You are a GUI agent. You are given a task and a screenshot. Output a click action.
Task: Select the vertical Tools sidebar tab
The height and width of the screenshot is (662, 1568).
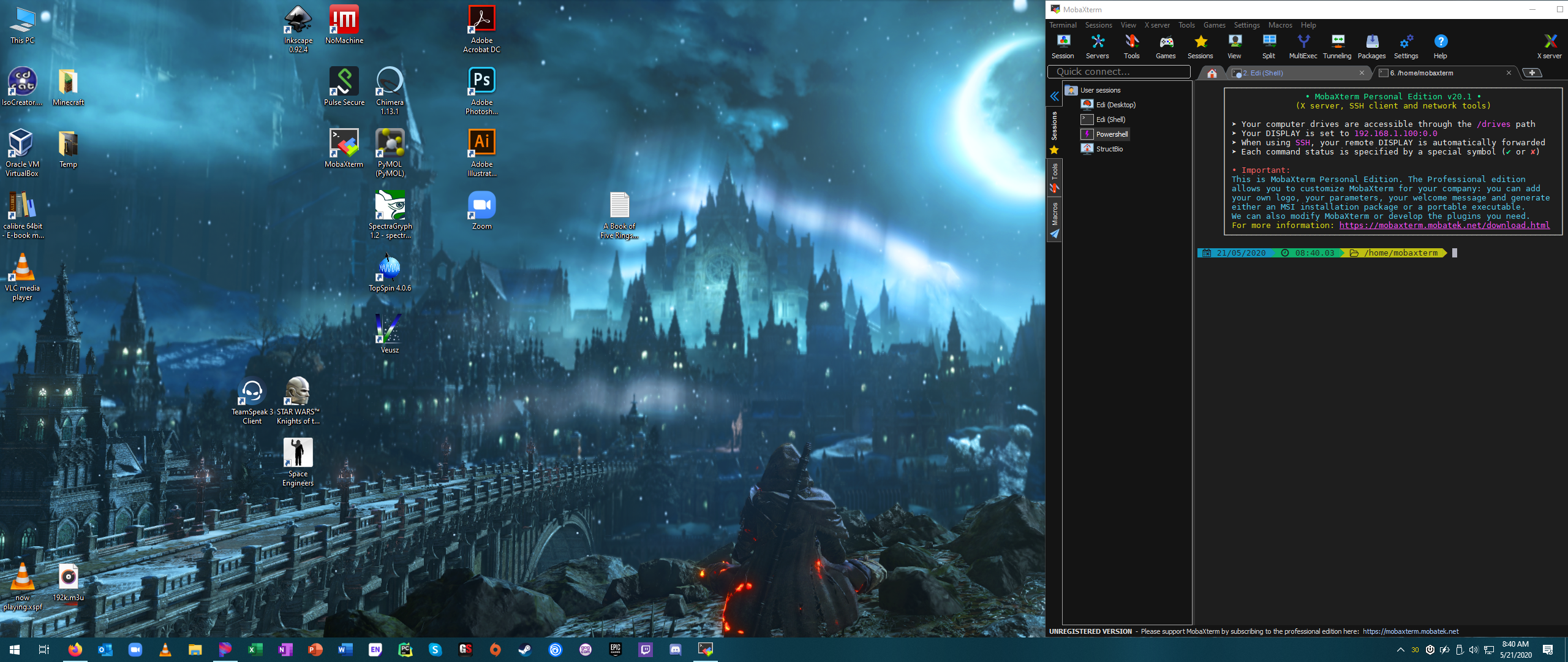[x=1054, y=177]
